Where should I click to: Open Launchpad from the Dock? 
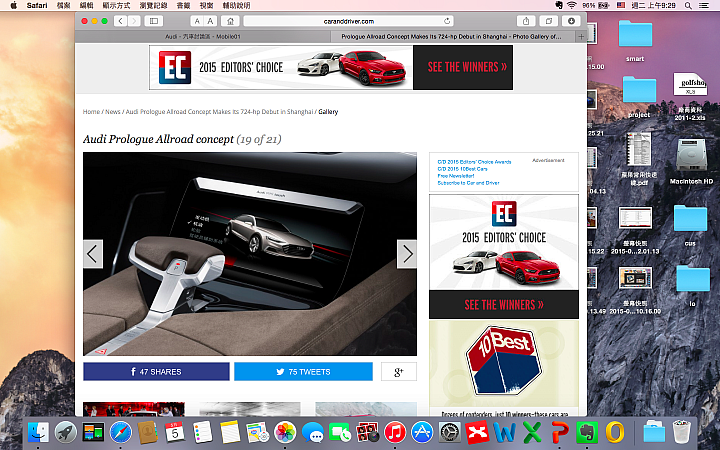point(66,432)
